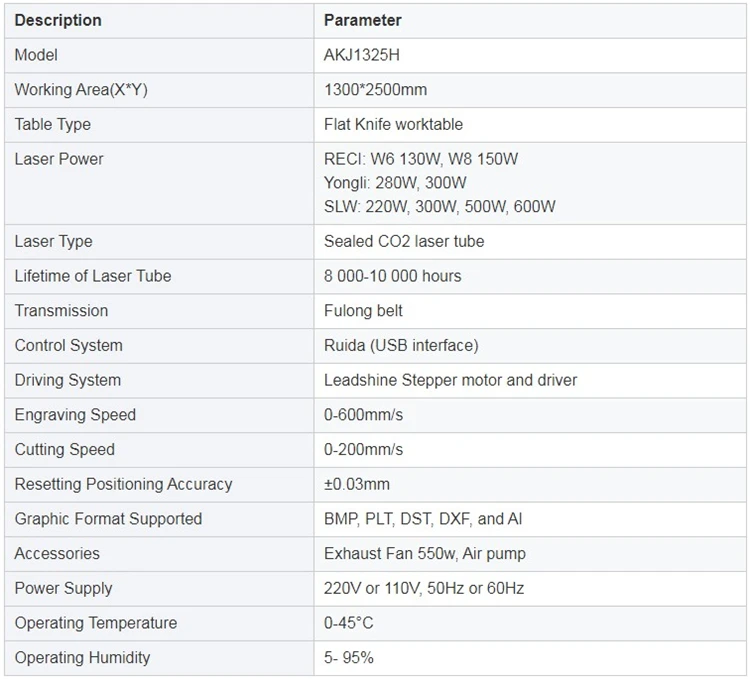The height and width of the screenshot is (679, 750).
Task: Select the ±0.03mm accuracy value
Action: click(357, 484)
